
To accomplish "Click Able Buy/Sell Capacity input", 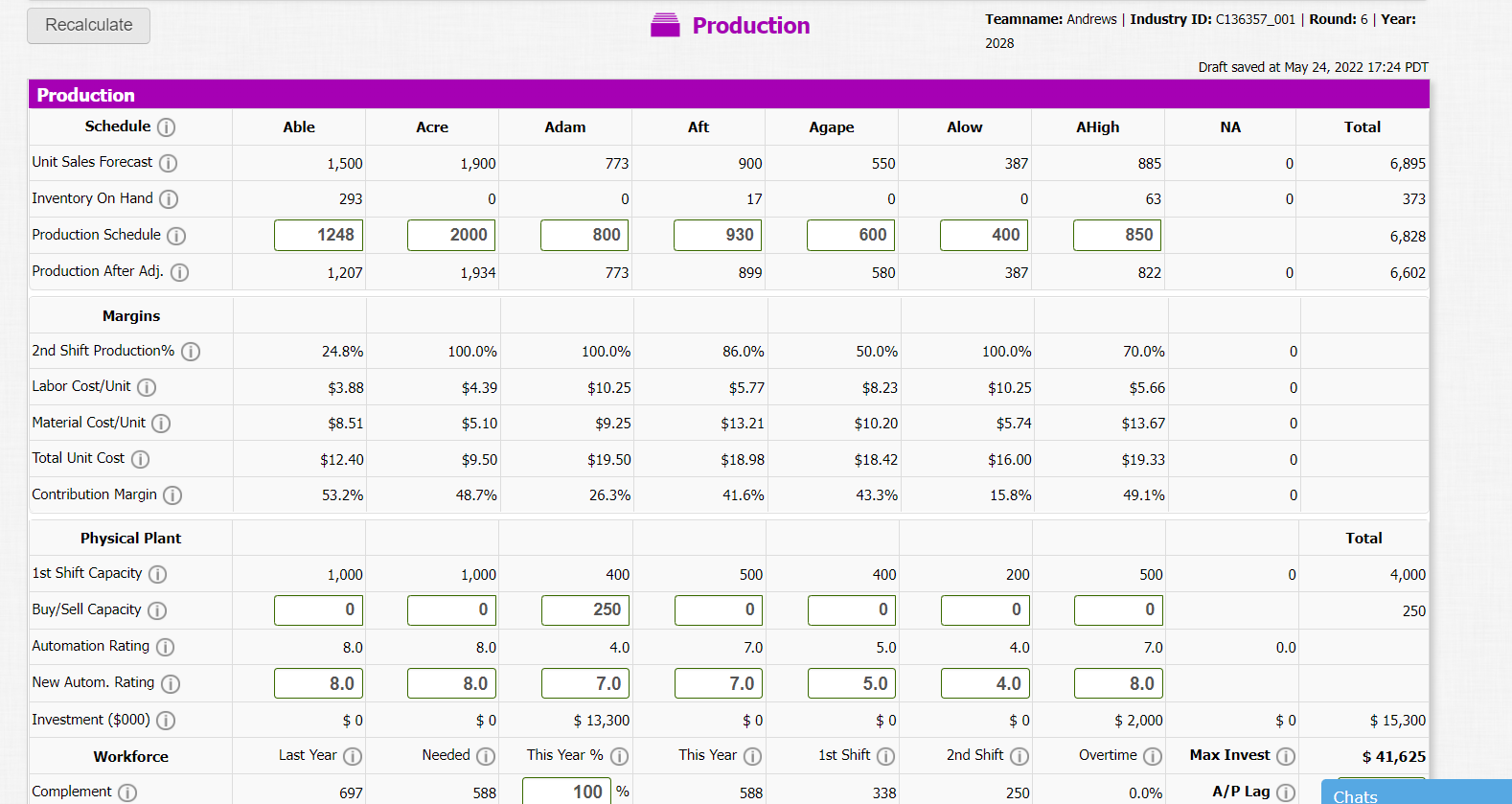I will pyautogui.click(x=319, y=610).
